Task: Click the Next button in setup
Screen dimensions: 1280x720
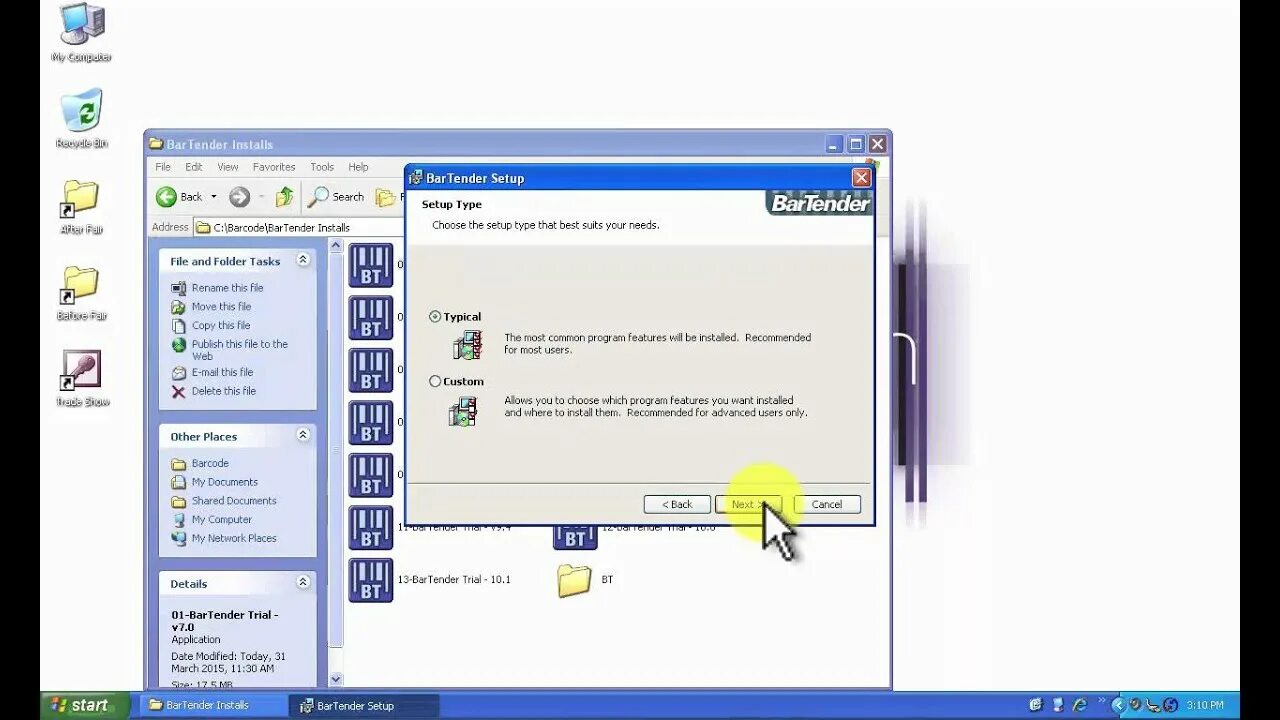Action: (x=748, y=504)
